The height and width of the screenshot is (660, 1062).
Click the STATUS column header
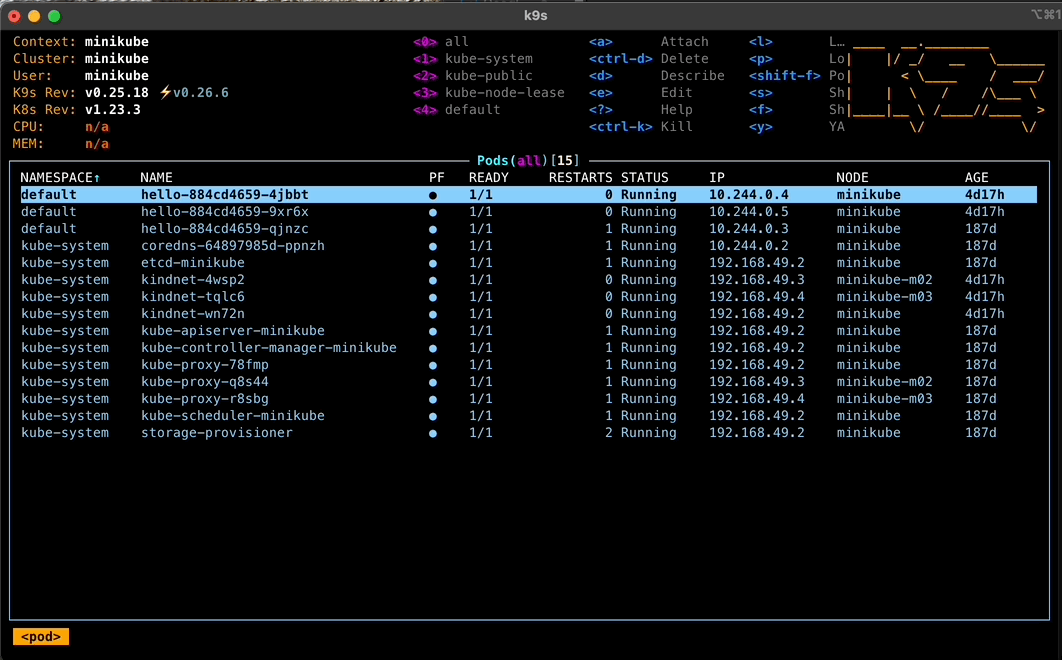(x=645, y=178)
